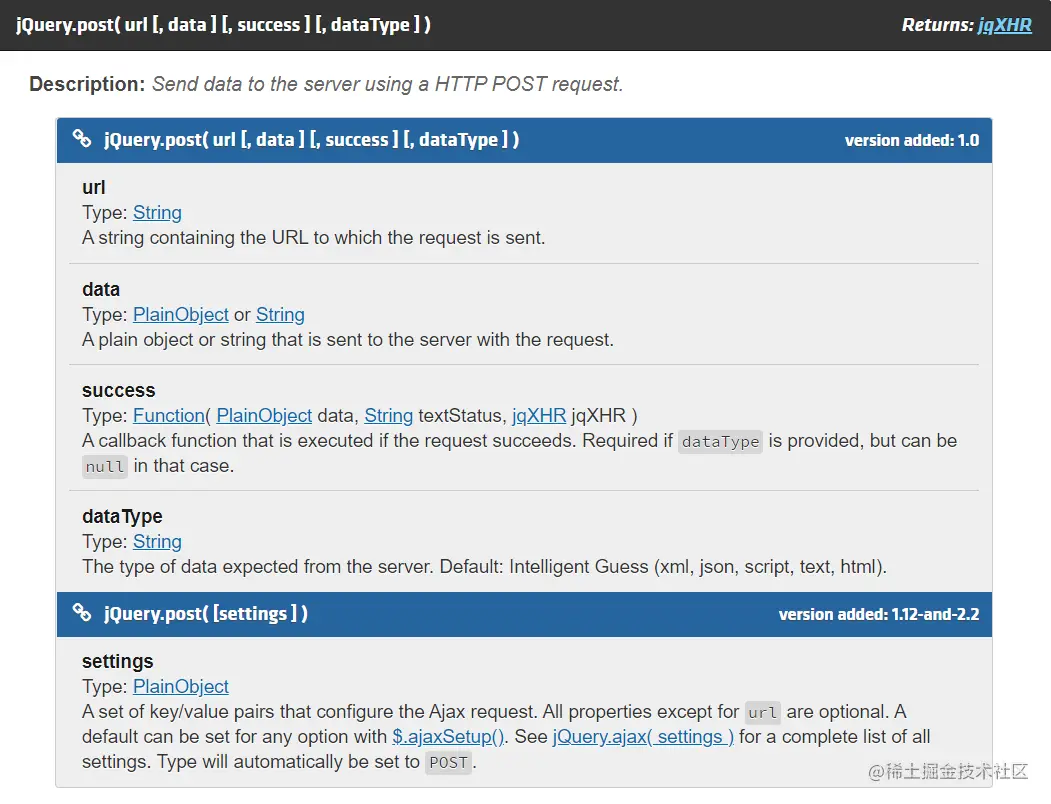
Task: Click the 'version added: 1.12-and-2.2' label
Action: point(878,614)
